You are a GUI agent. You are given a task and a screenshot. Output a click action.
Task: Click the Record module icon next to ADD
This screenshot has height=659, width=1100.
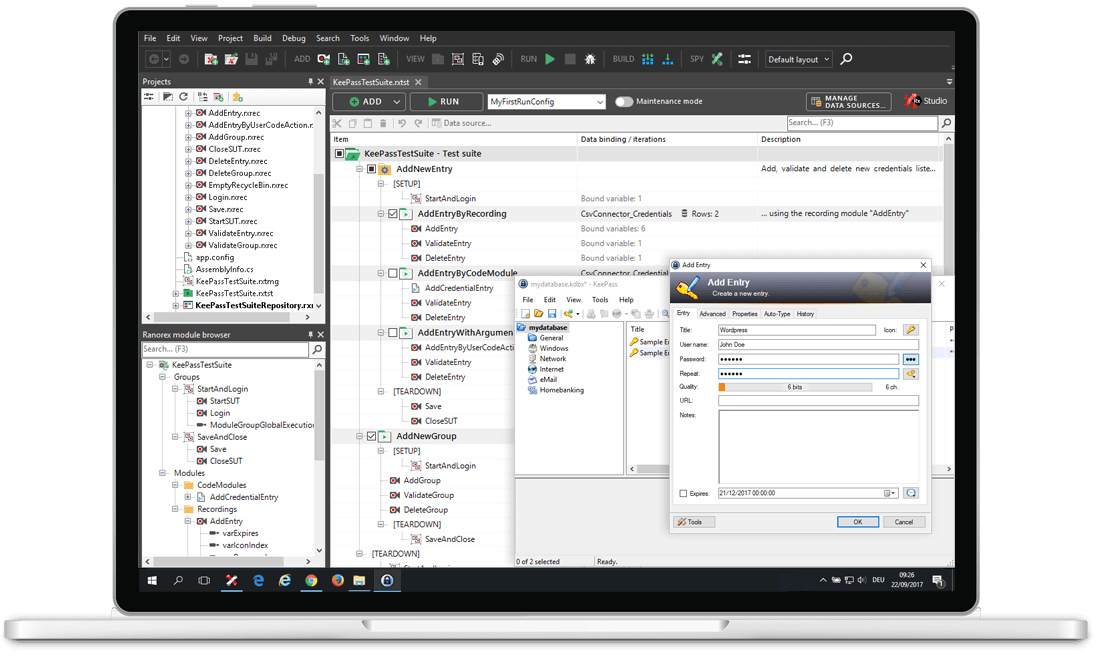pos(323,60)
